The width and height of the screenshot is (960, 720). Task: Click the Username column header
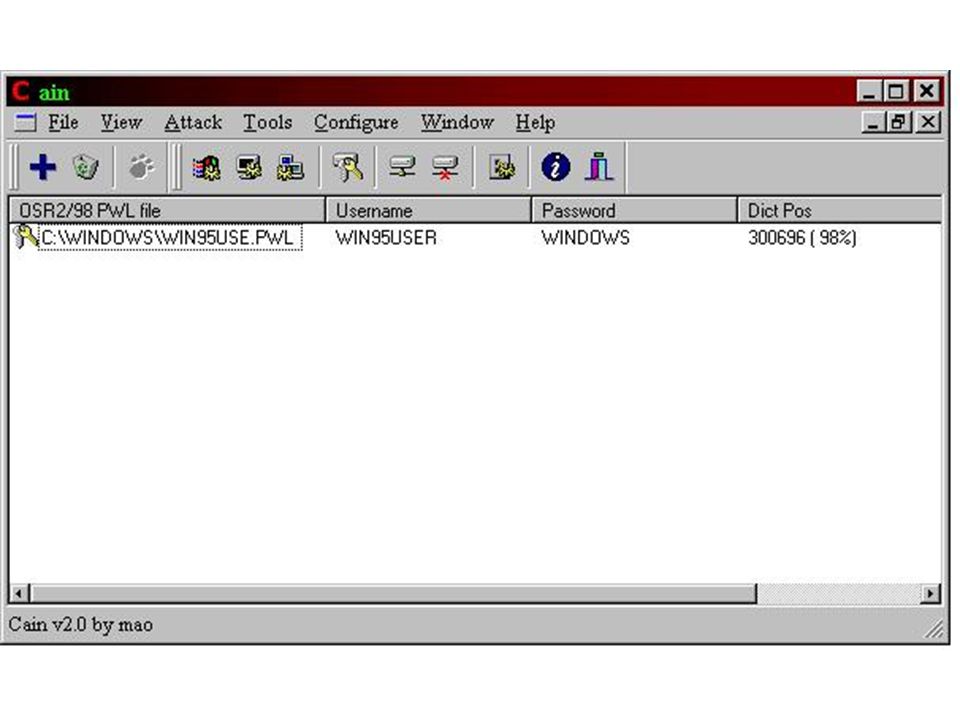tap(429, 210)
